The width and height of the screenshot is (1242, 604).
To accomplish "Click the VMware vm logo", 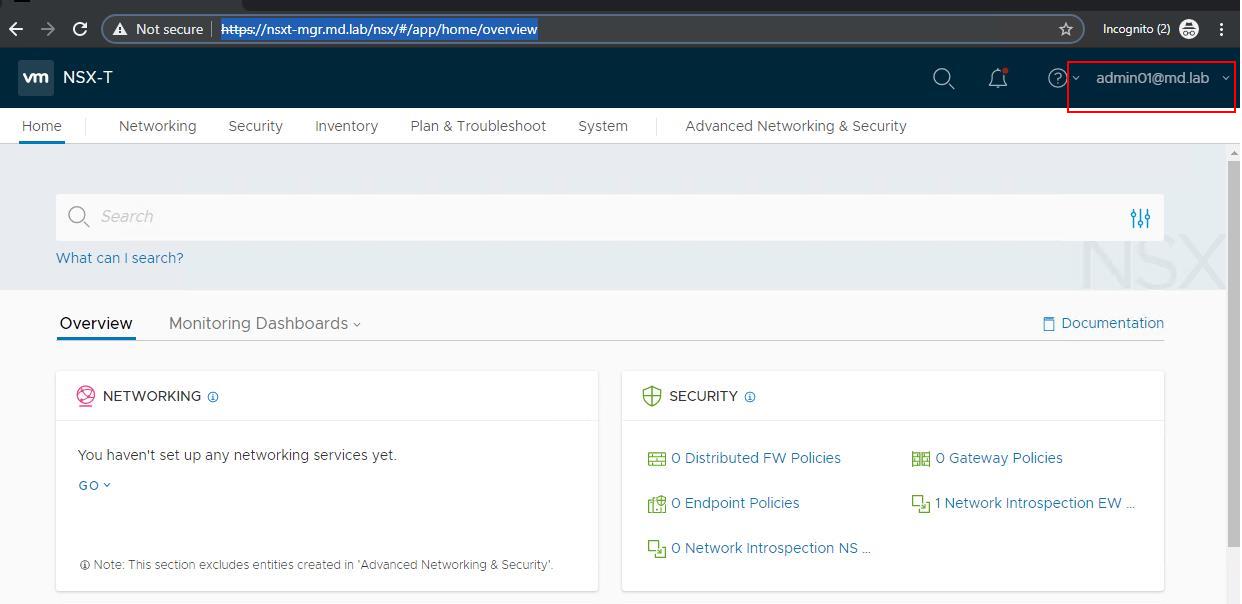I will 36,77.
